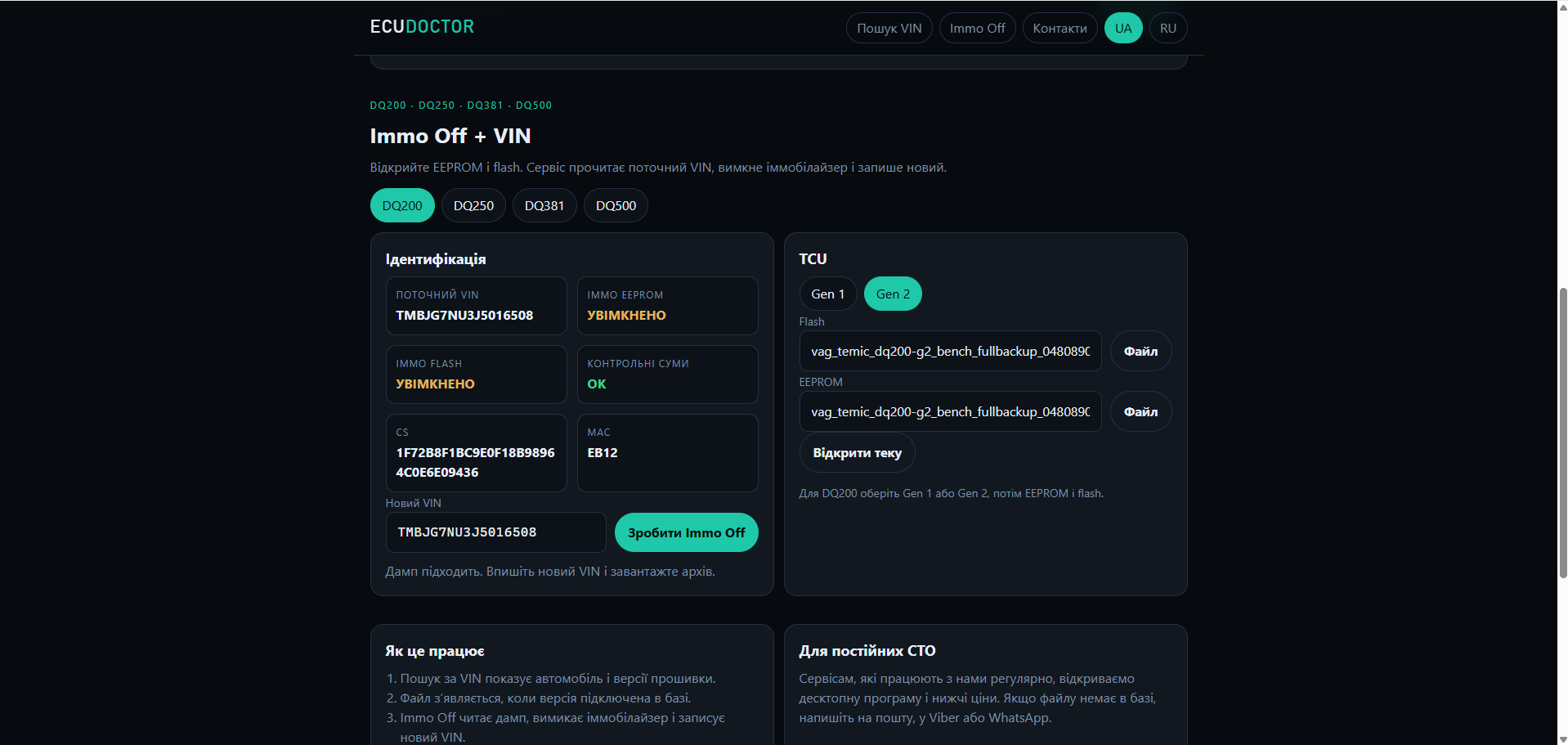This screenshot has height=745, width=1568.
Task: Select the DQ200 gearbox tab
Action: [402, 205]
